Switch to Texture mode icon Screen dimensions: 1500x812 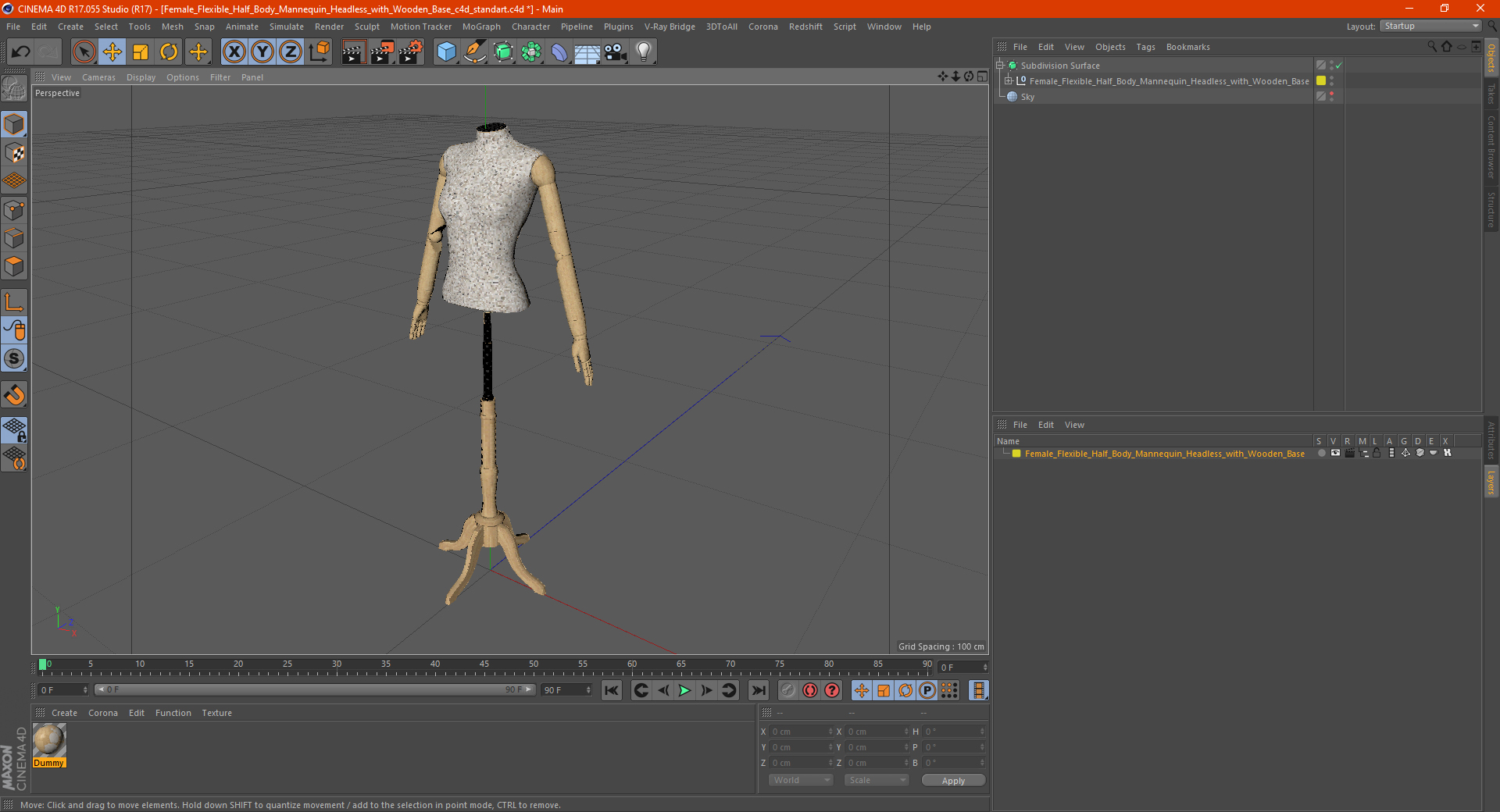[x=14, y=152]
